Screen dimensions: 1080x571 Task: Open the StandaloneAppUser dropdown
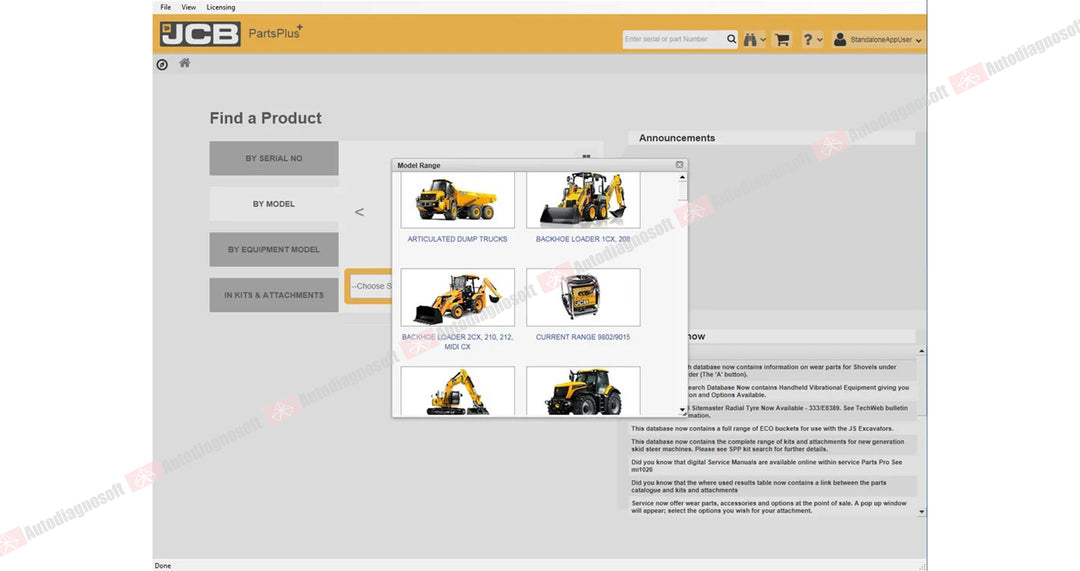tap(885, 40)
